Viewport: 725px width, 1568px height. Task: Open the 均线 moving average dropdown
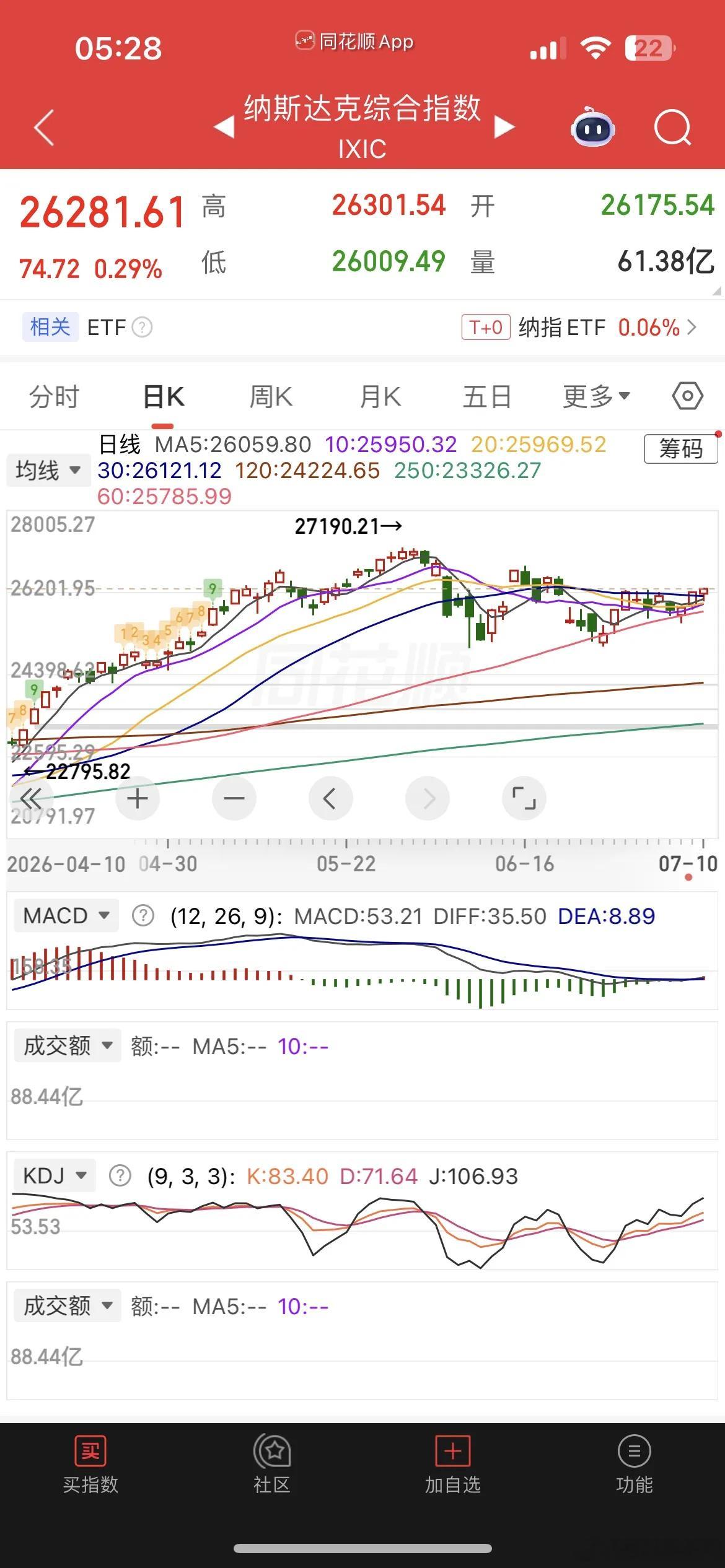click(48, 470)
